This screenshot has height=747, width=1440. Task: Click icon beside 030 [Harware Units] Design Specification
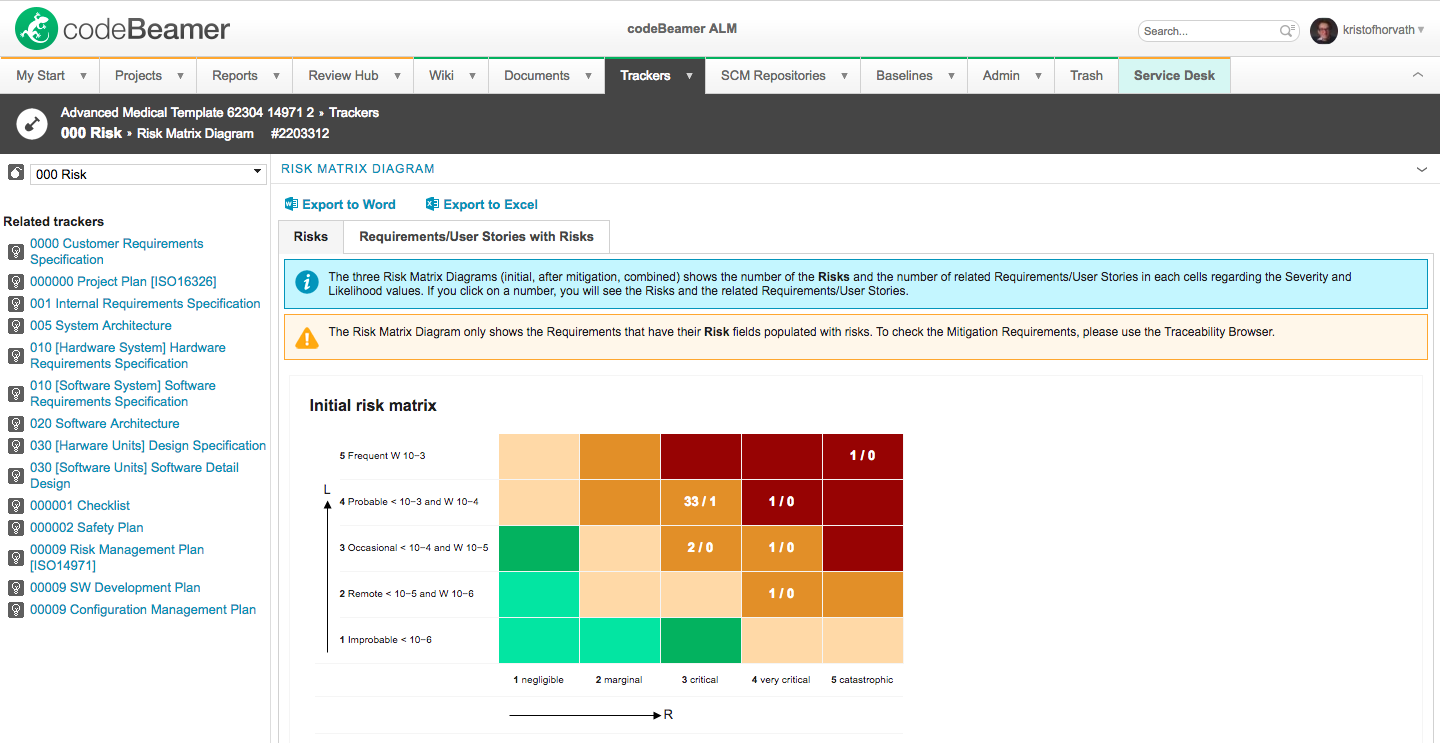[x=15, y=446]
